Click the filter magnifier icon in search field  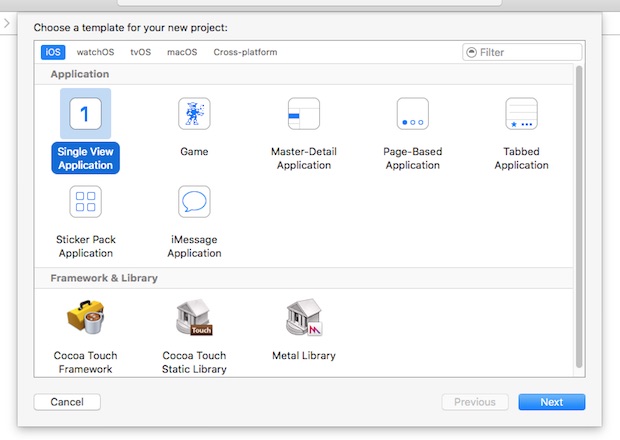(x=471, y=52)
